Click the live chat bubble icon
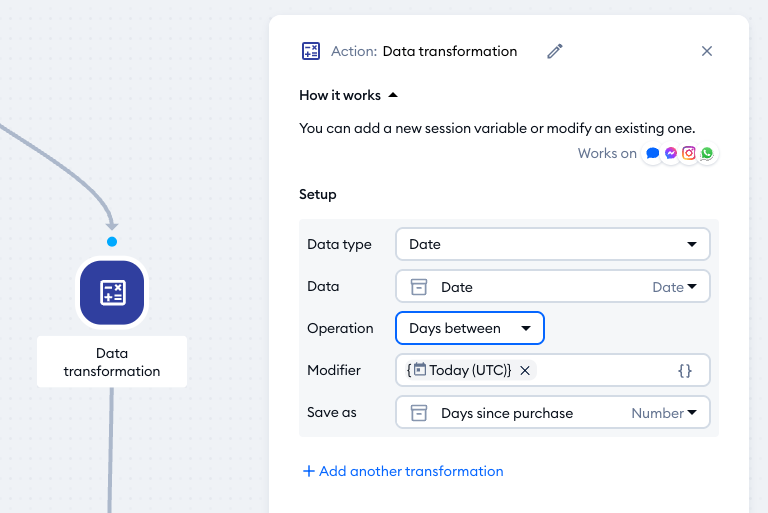 coord(653,154)
